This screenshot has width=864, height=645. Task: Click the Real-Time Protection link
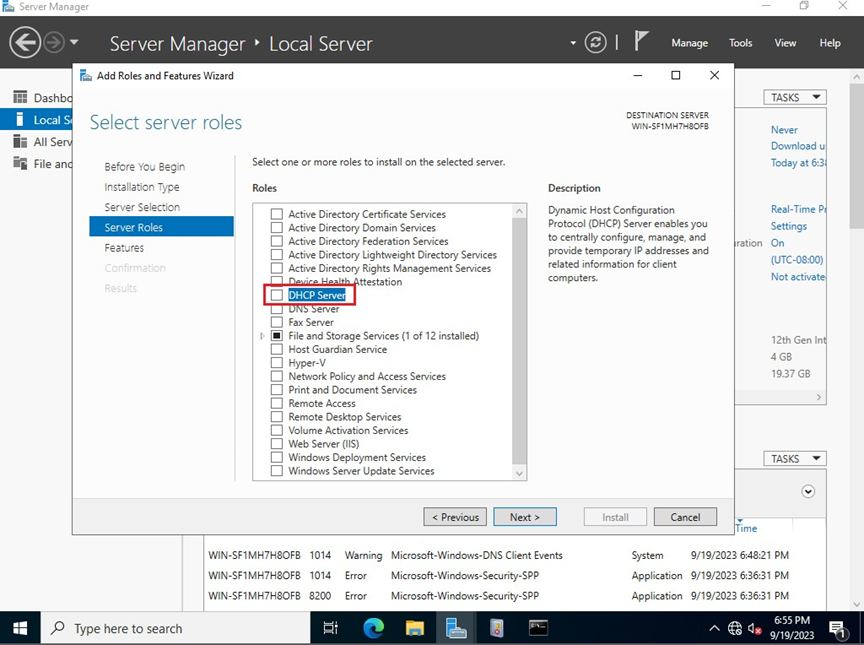click(x=798, y=209)
